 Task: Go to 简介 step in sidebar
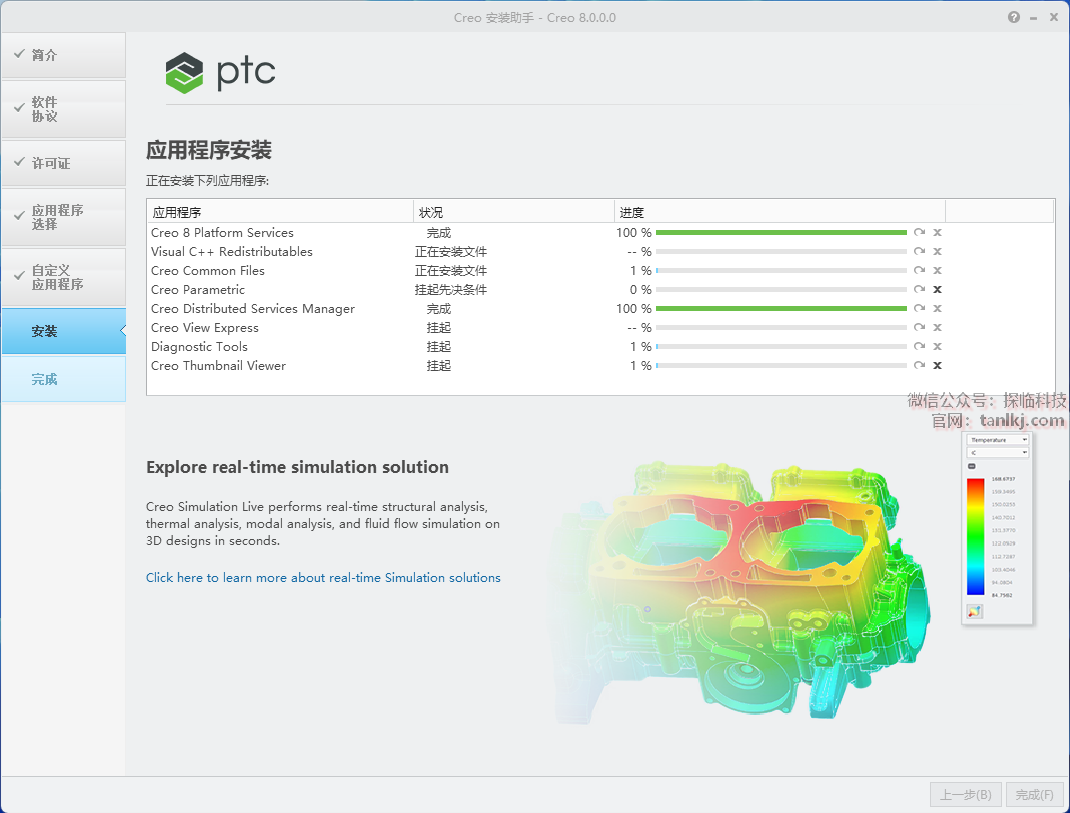pyautogui.click(x=63, y=55)
